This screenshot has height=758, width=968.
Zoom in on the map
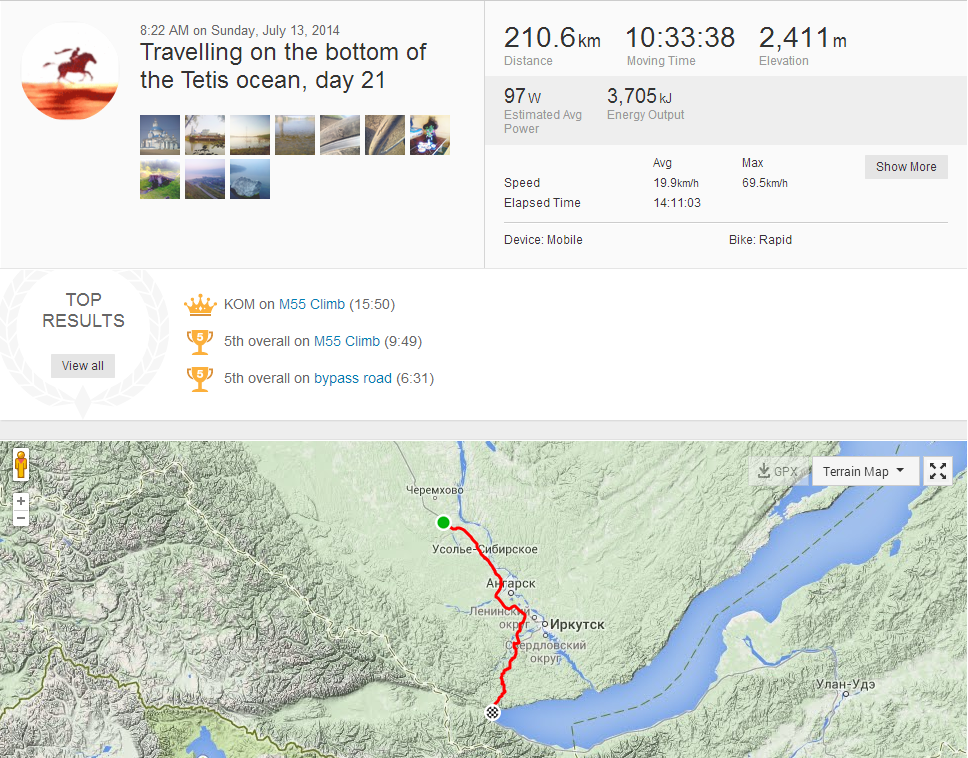[21, 501]
